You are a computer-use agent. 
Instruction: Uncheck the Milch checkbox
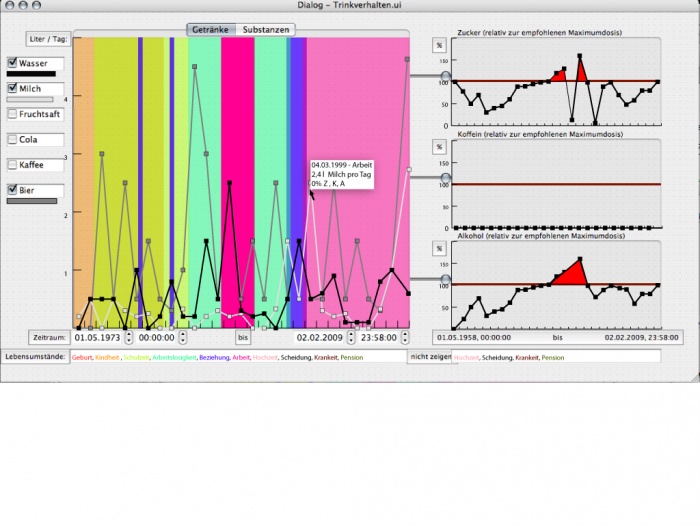click(x=13, y=89)
